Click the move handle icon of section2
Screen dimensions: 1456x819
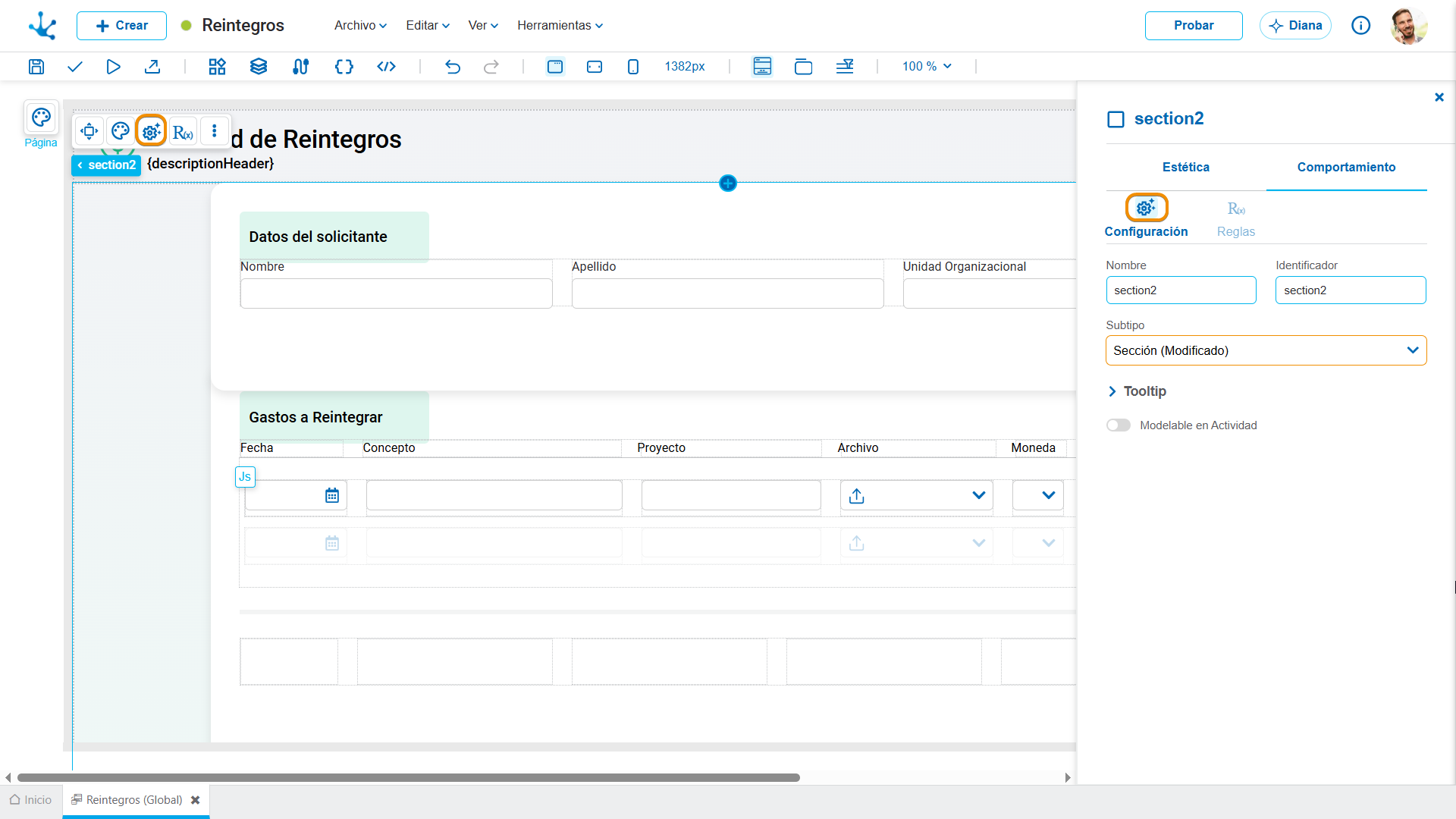(89, 131)
